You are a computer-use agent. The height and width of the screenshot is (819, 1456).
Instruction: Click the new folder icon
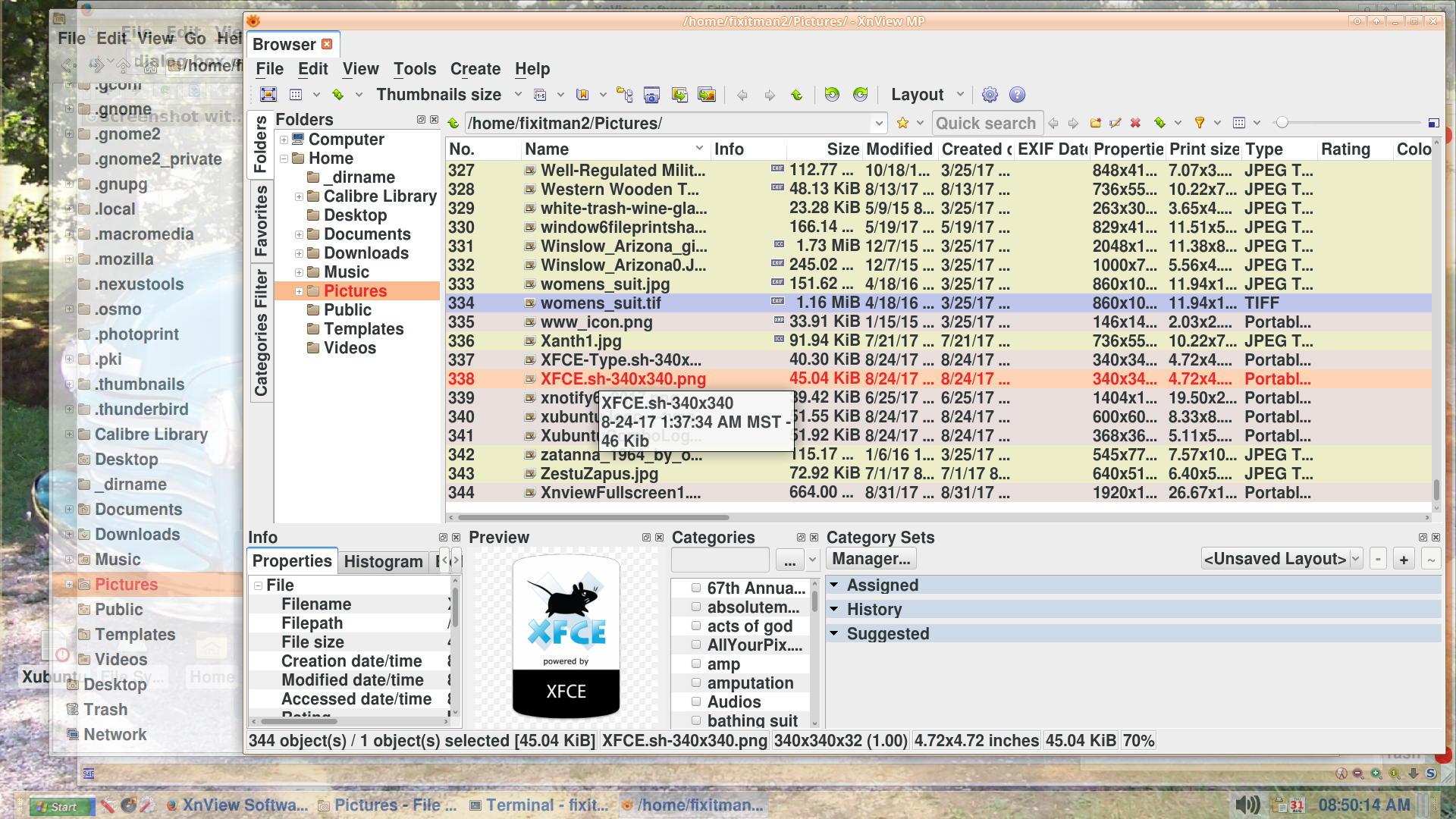1095,123
